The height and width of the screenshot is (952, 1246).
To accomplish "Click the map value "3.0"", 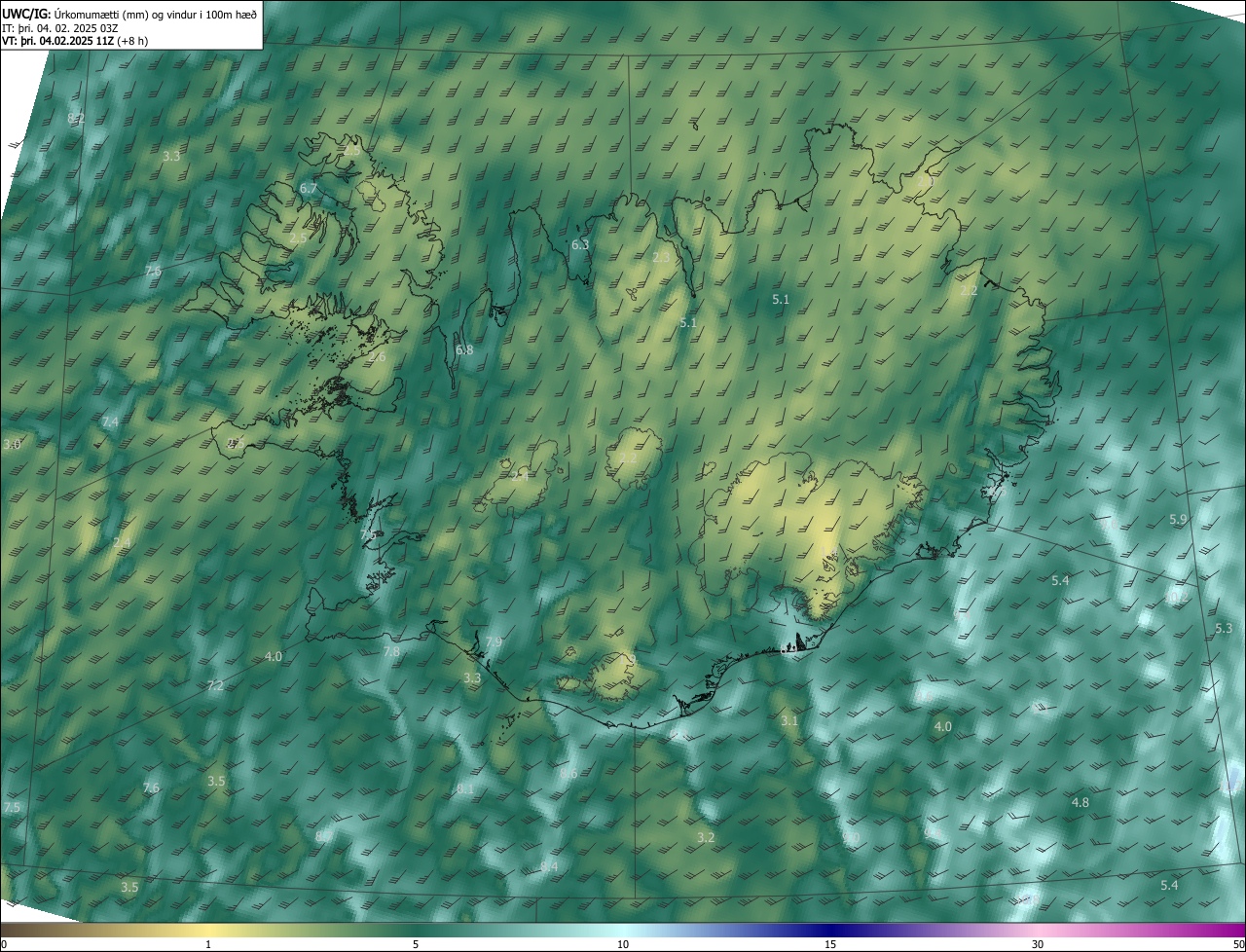I will 12,444.
